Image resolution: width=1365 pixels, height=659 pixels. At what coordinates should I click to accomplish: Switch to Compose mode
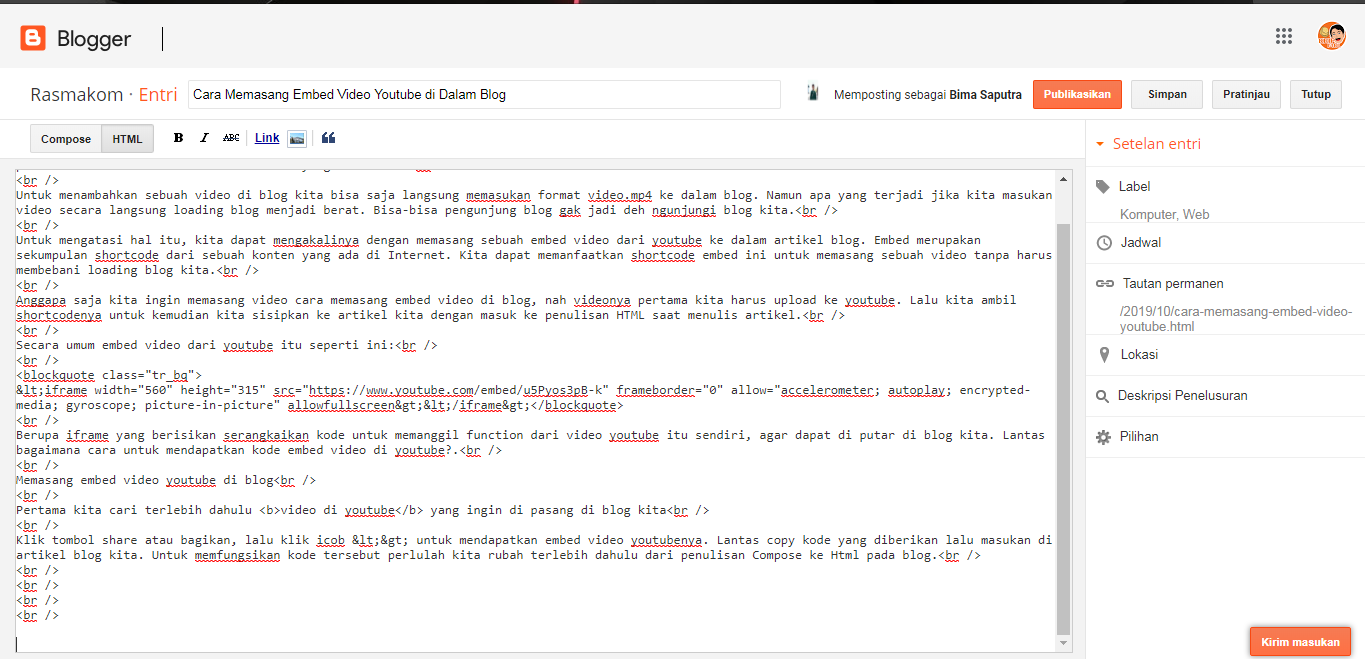(x=66, y=139)
